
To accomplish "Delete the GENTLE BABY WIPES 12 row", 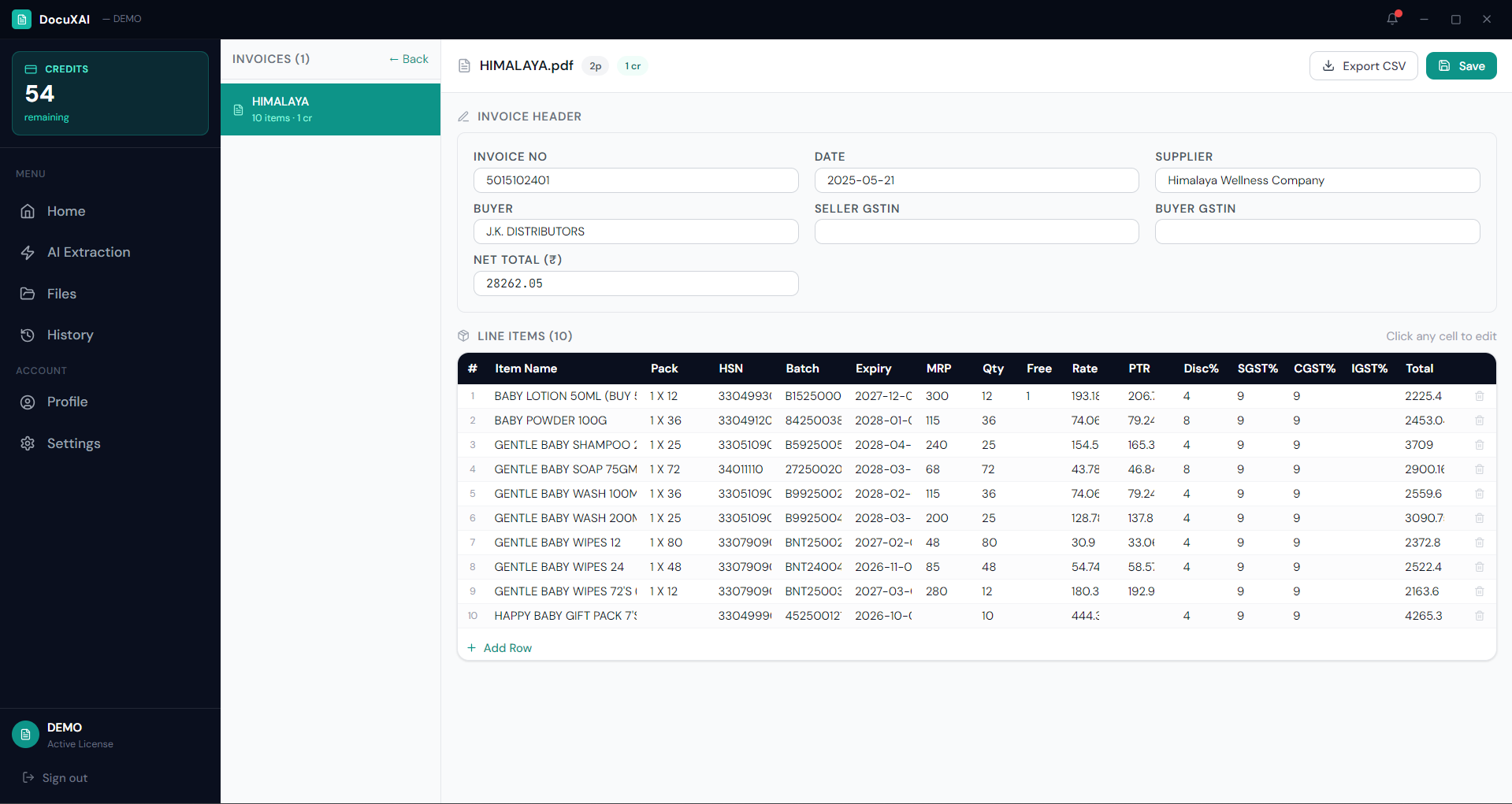I will 1480,543.
